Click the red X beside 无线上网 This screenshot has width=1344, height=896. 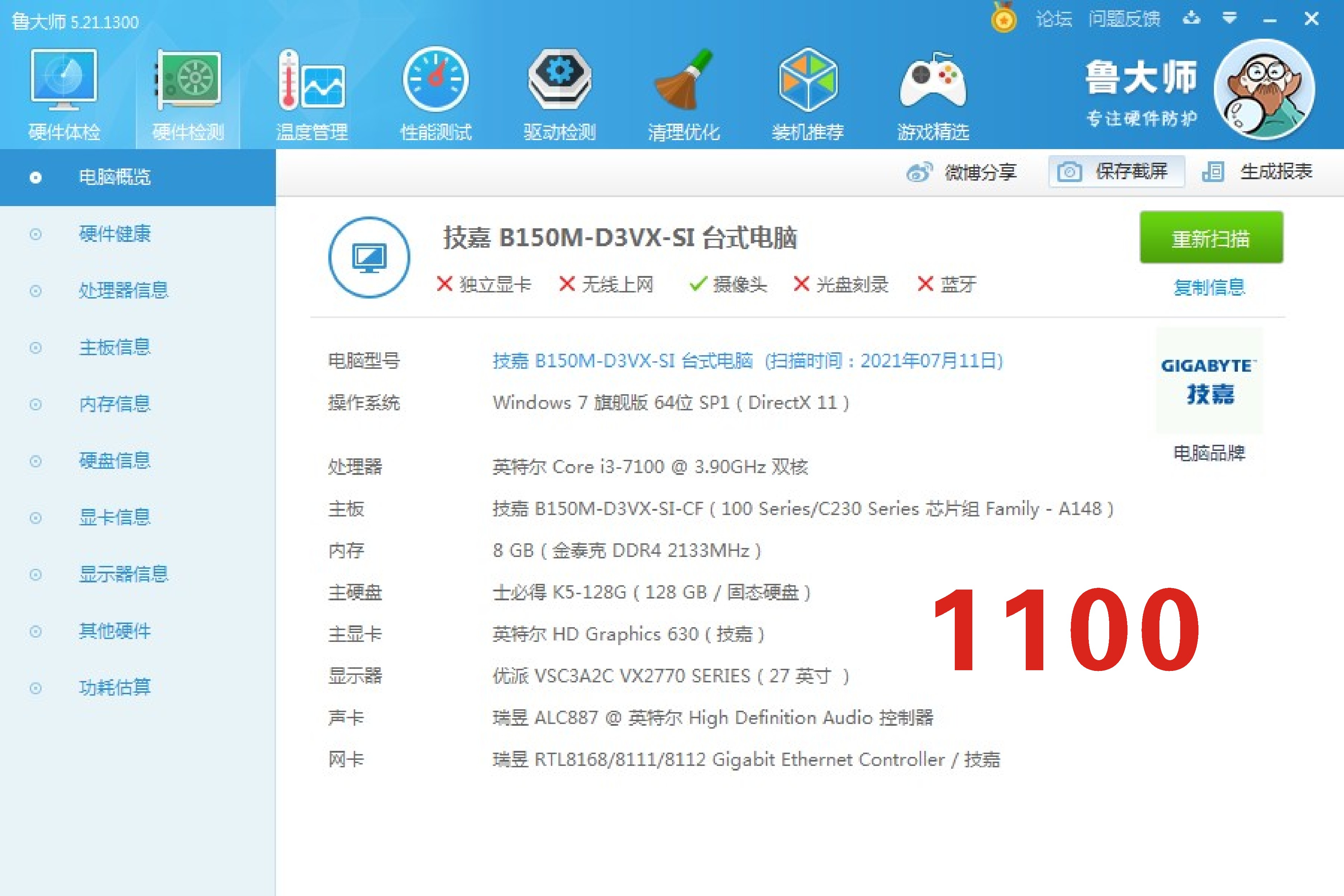567,284
